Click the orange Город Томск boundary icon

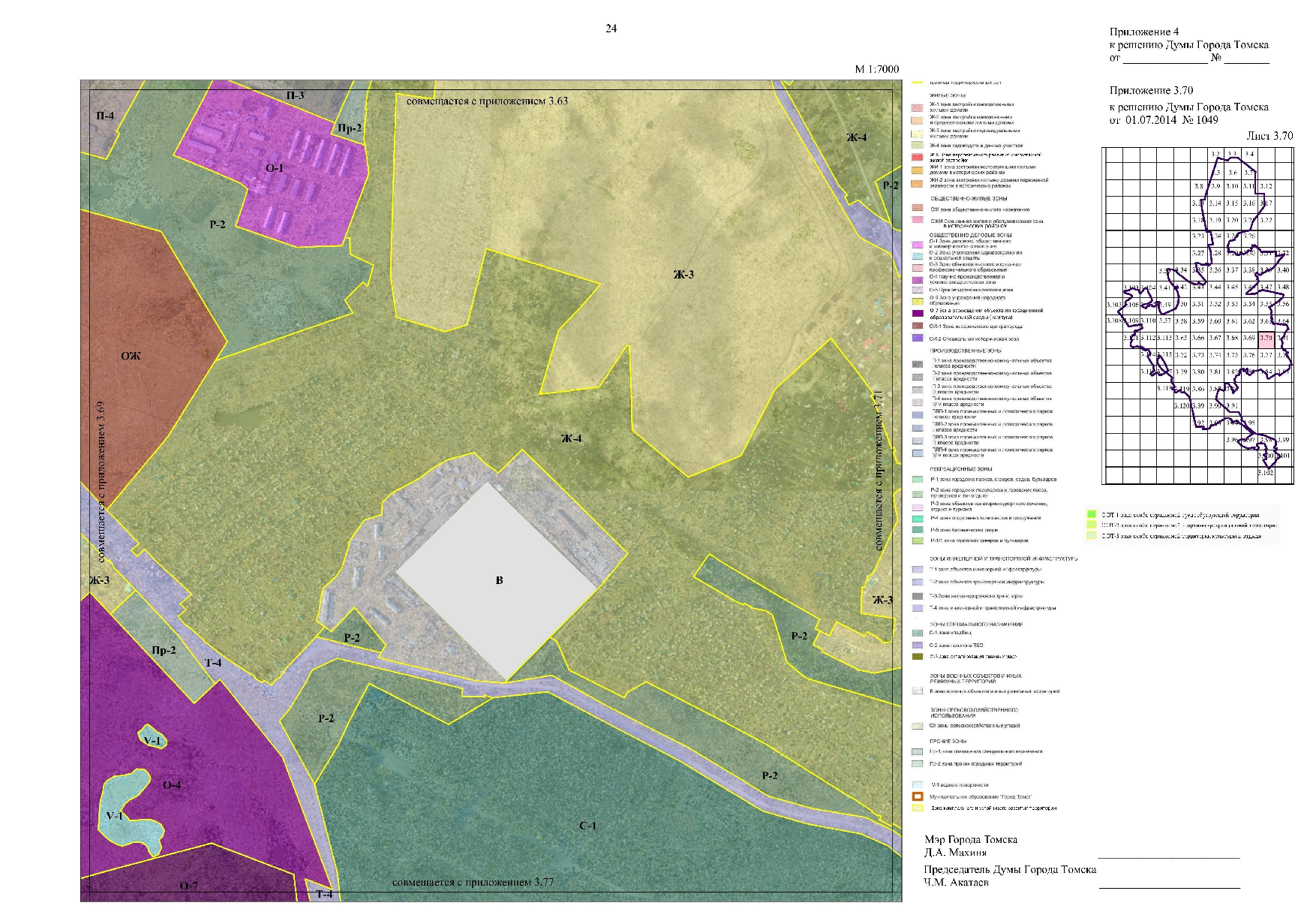coord(917,796)
